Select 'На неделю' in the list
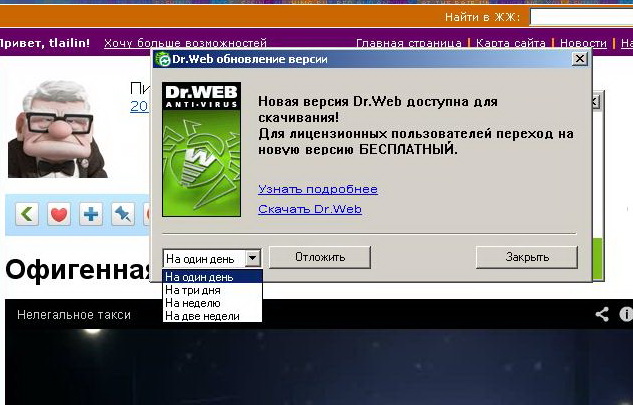The width and height of the screenshot is (633, 405). point(212,303)
